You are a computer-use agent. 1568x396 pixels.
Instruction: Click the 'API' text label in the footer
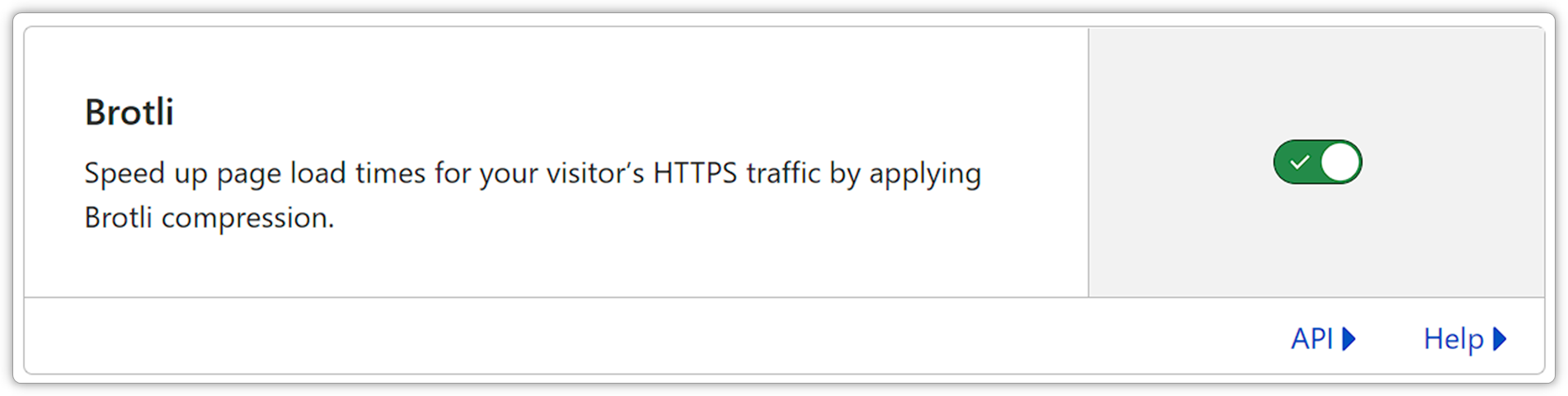pos(1312,338)
